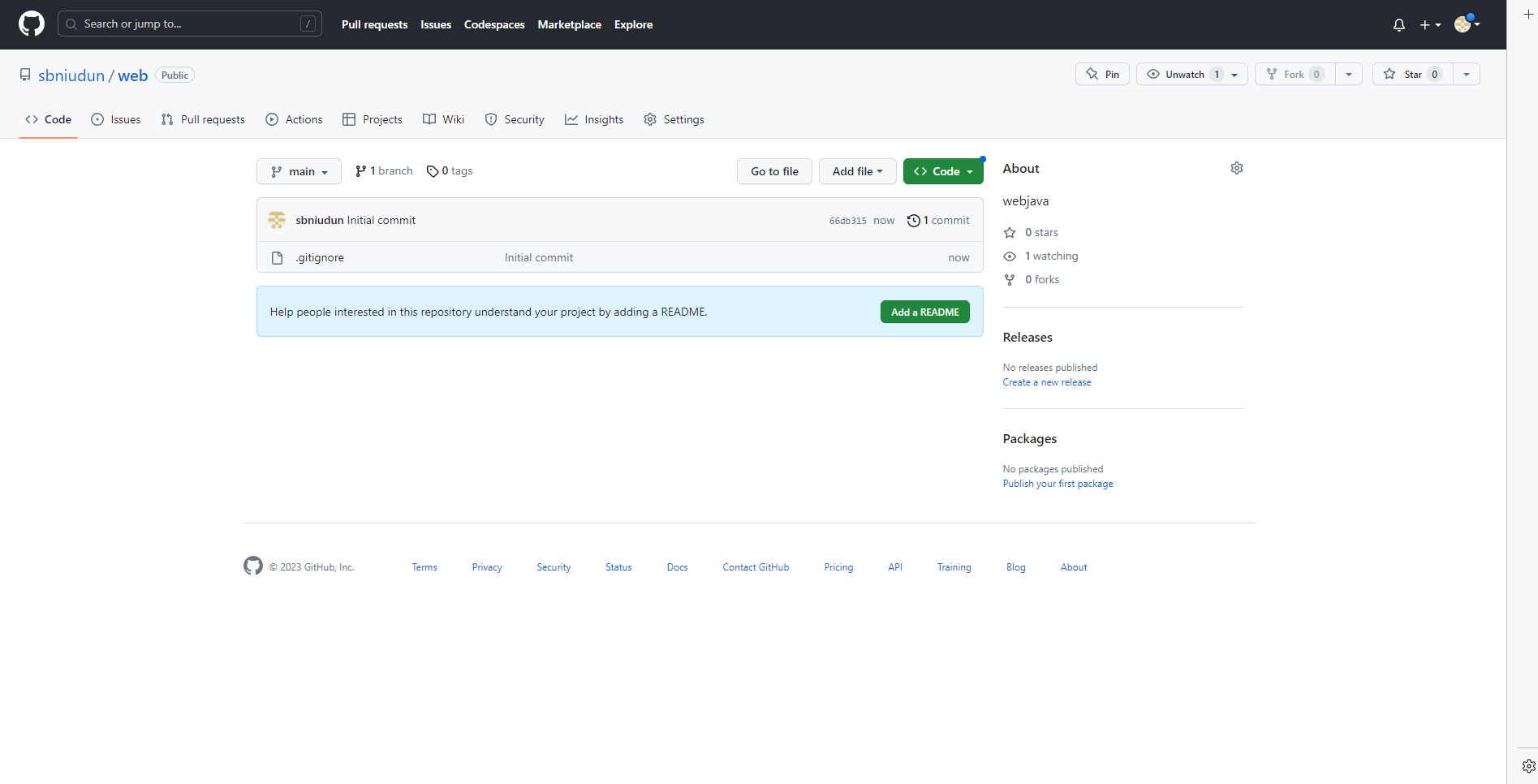
Task: Click Create a new release link
Action: (1047, 382)
